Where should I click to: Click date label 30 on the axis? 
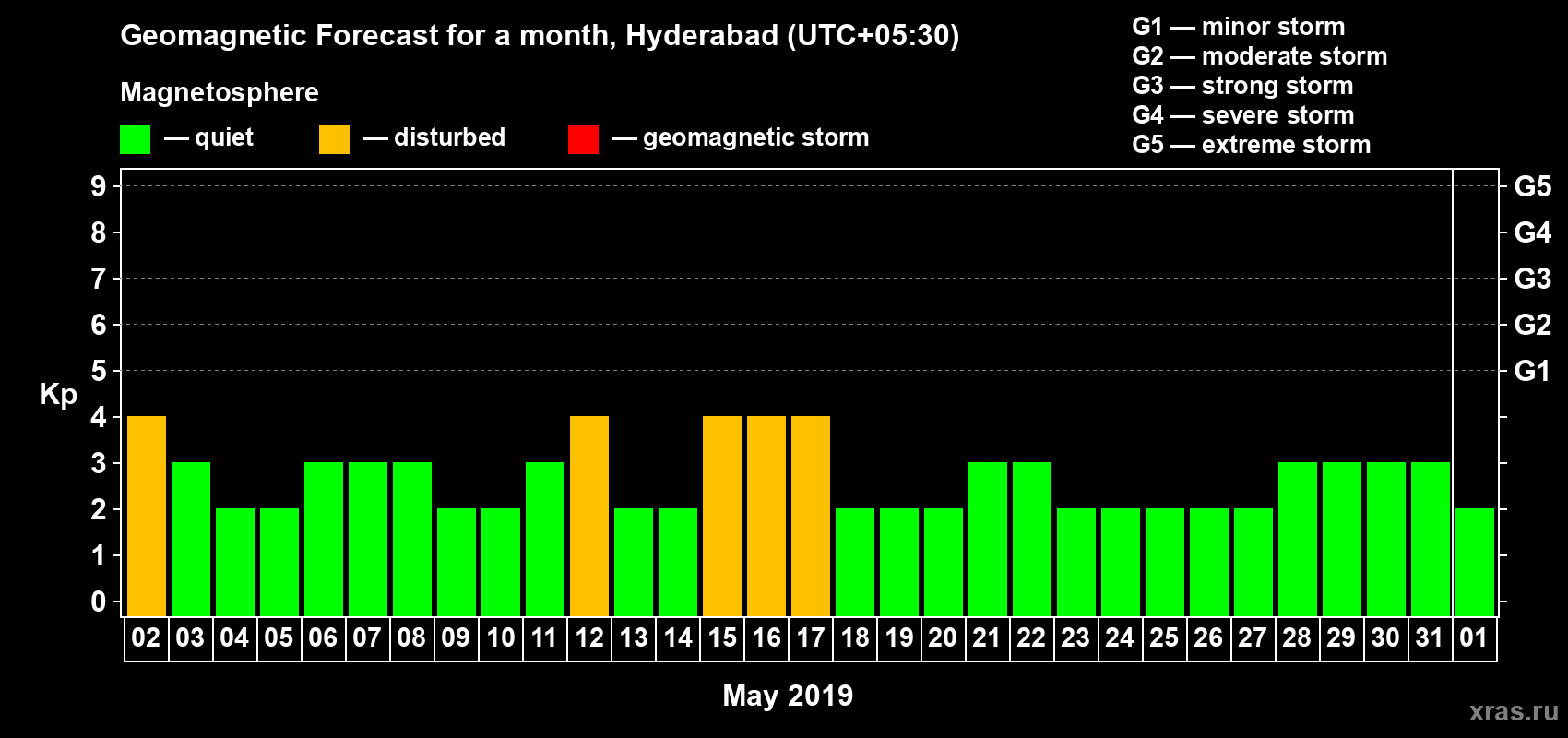1385,638
